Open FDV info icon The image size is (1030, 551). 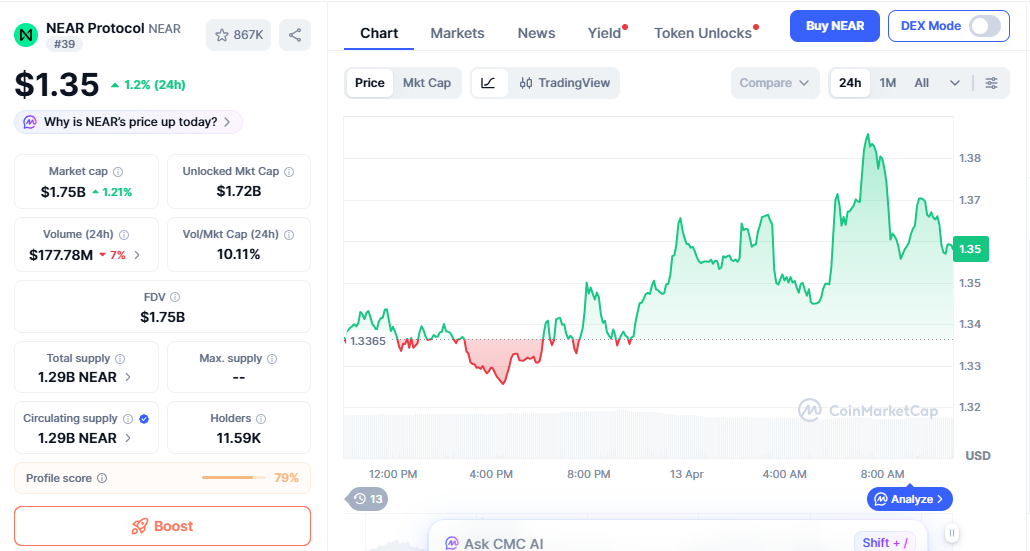coord(175,298)
